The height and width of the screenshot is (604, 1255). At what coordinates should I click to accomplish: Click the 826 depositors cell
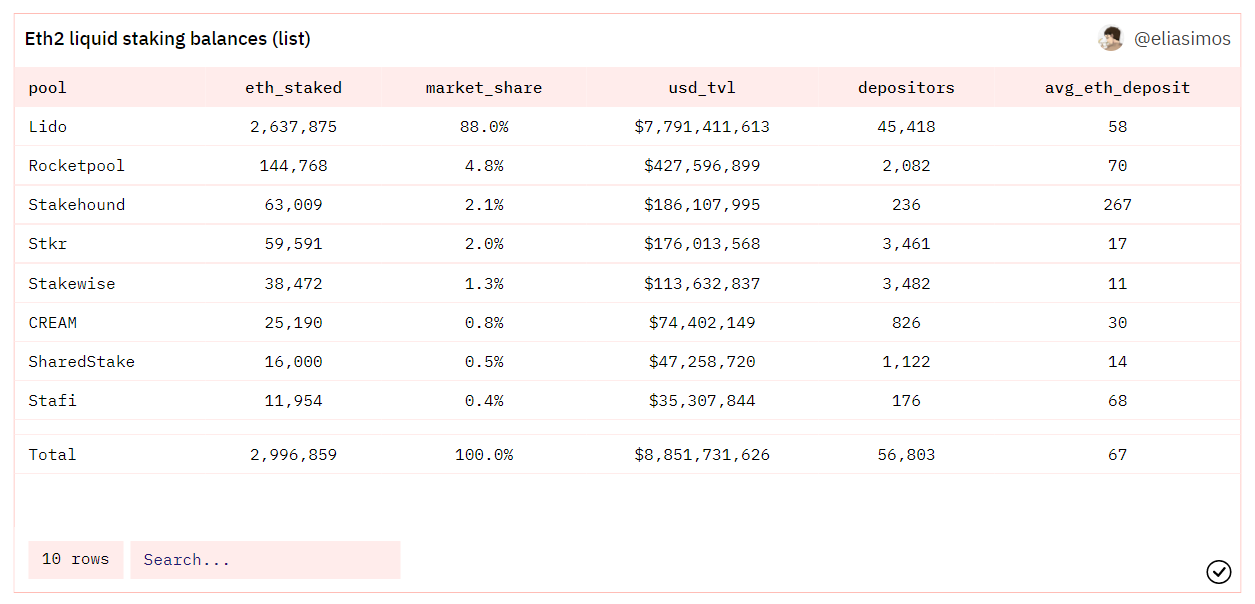pyautogui.click(x=906, y=323)
